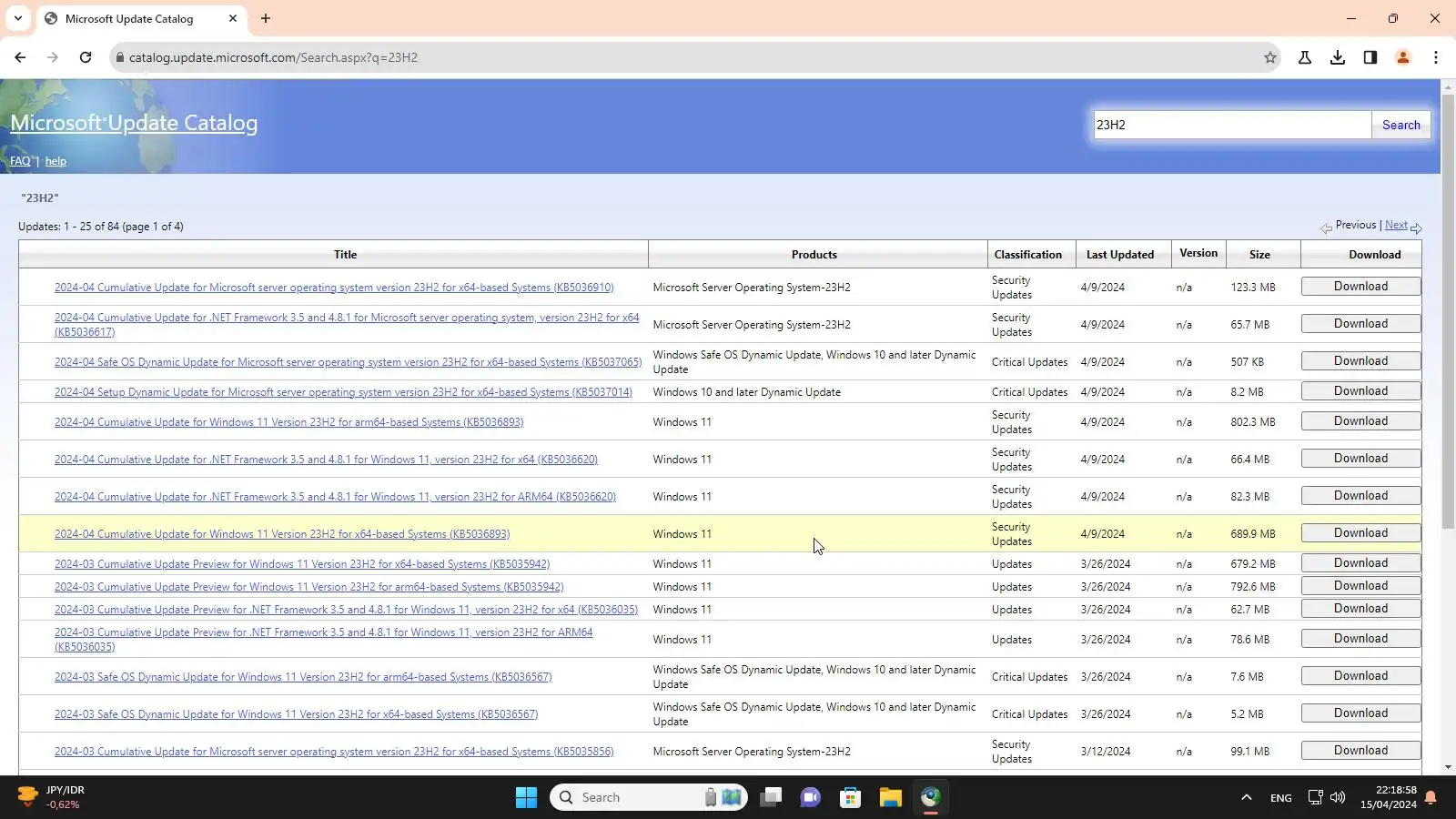
Task: Open the Microsoft Update Catalog home link
Action: tap(134, 123)
